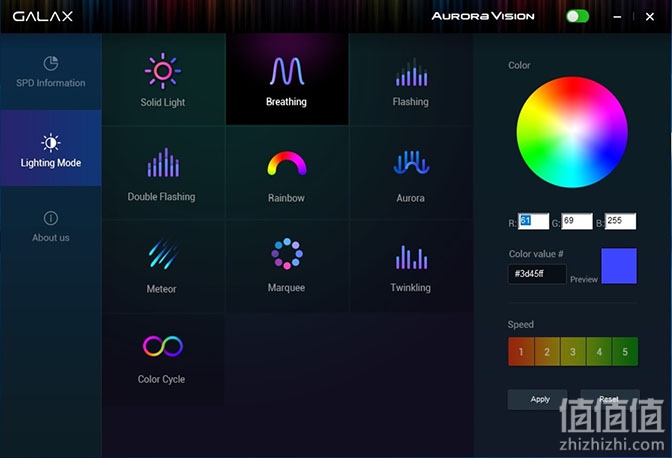
Task: Click the Reset button
Action: (609, 399)
